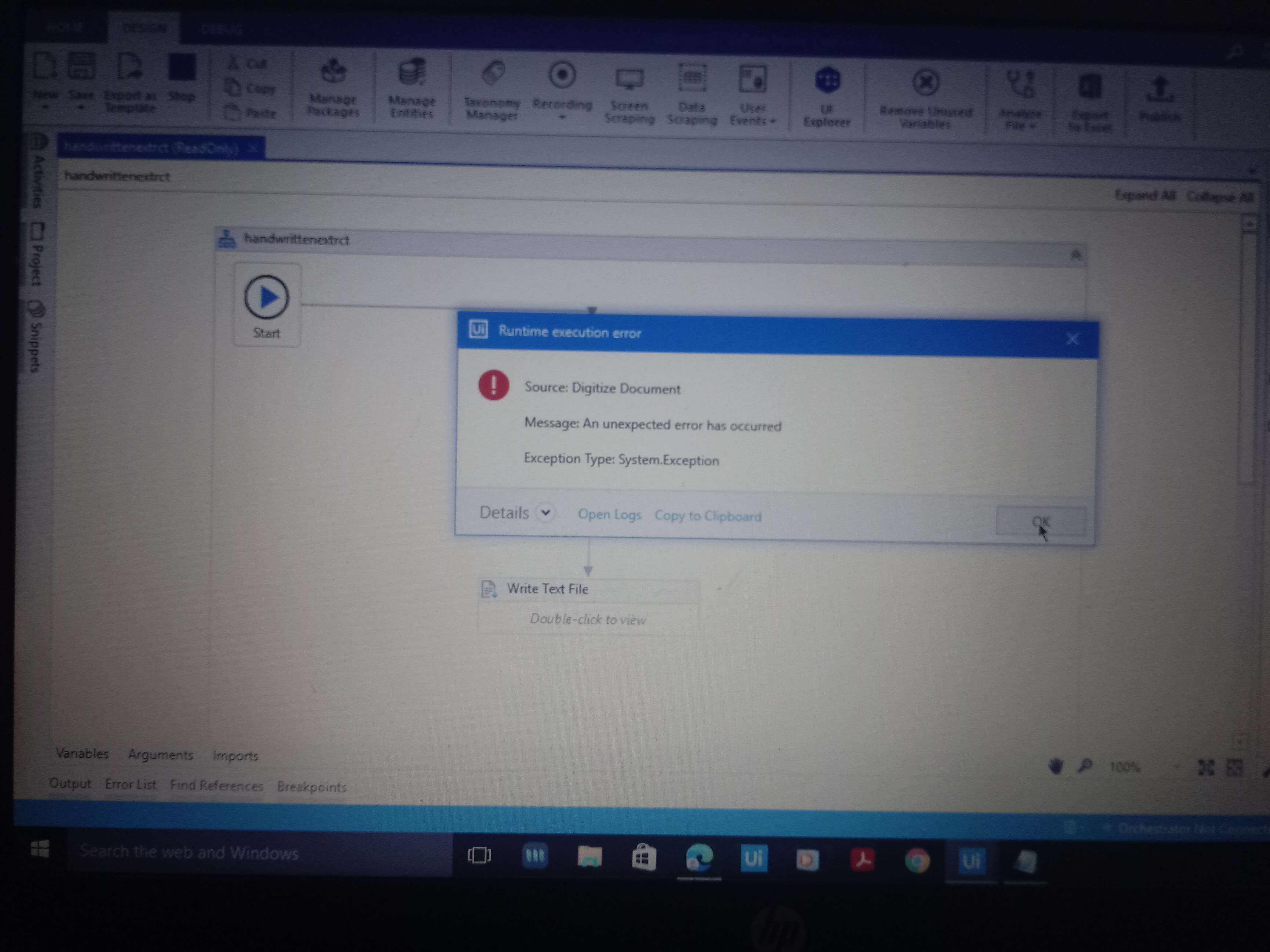Image resolution: width=1270 pixels, height=952 pixels.
Task: Switch to the Debug ribbon tab
Action: coord(222,29)
